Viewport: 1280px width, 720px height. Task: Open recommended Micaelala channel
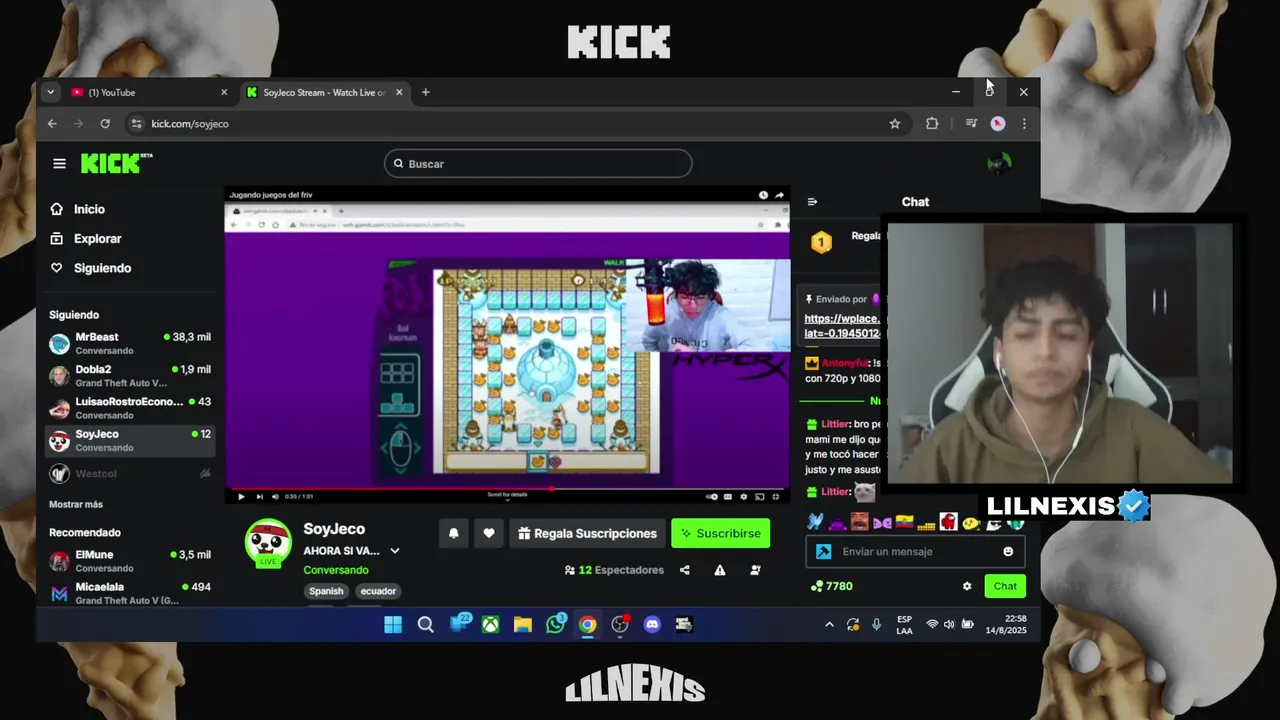point(130,592)
